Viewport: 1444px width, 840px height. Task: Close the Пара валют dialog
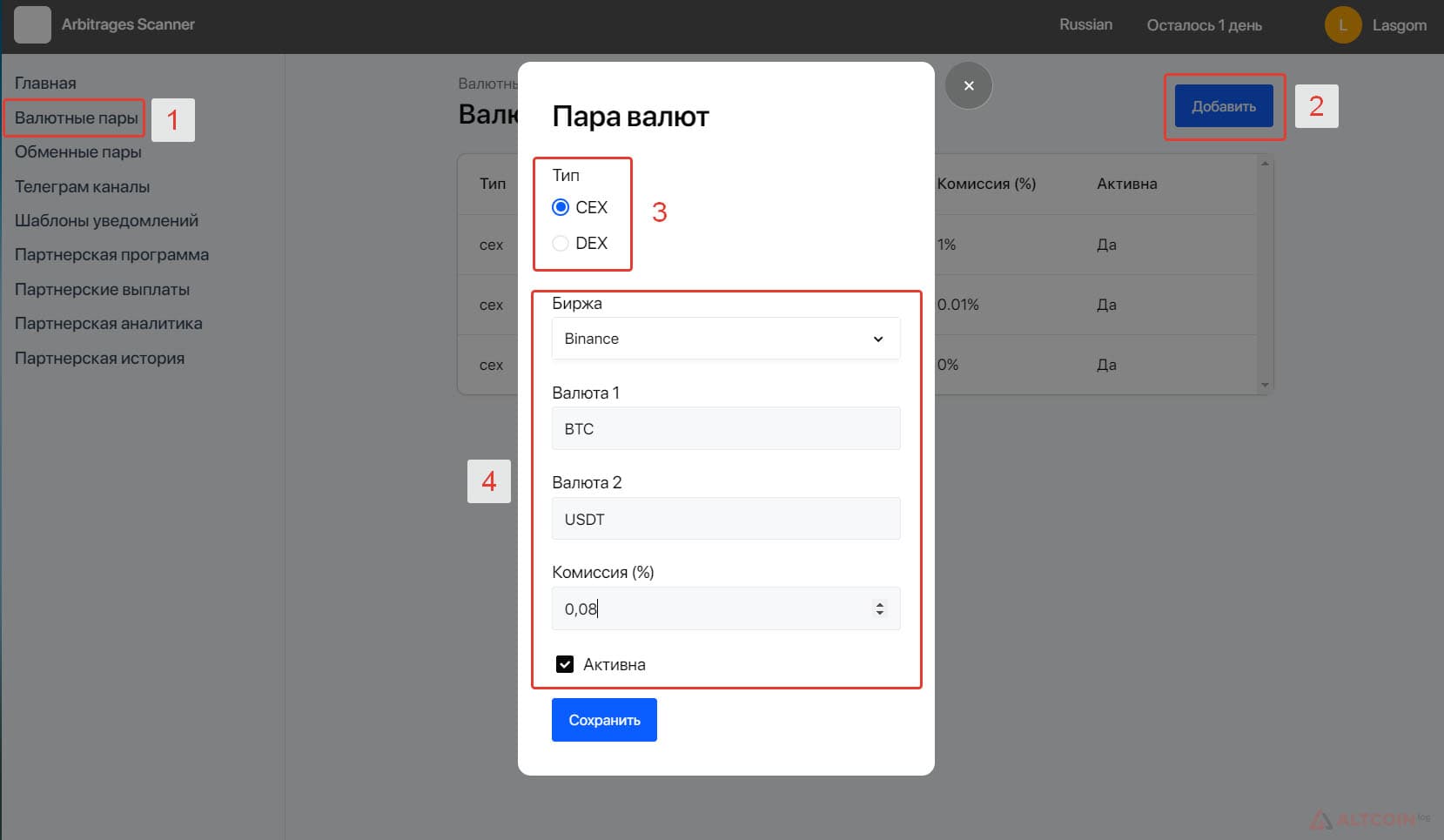click(969, 85)
